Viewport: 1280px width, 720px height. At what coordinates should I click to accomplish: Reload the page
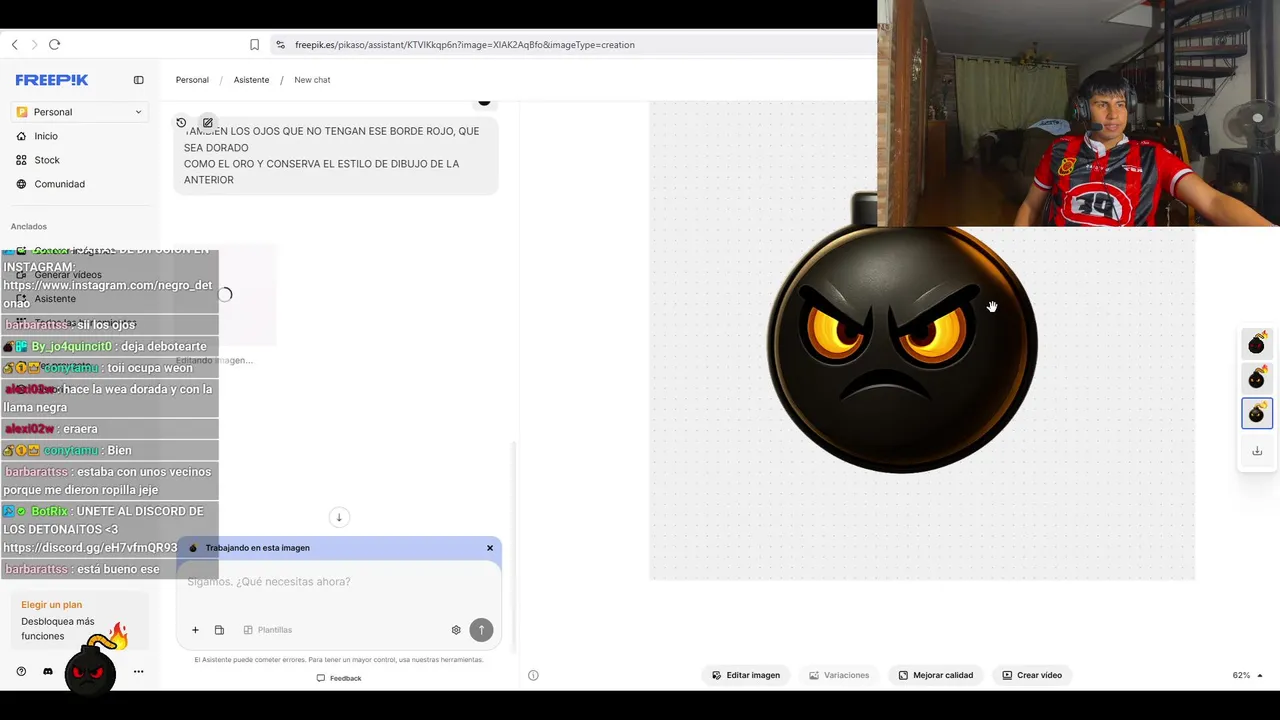point(55,45)
